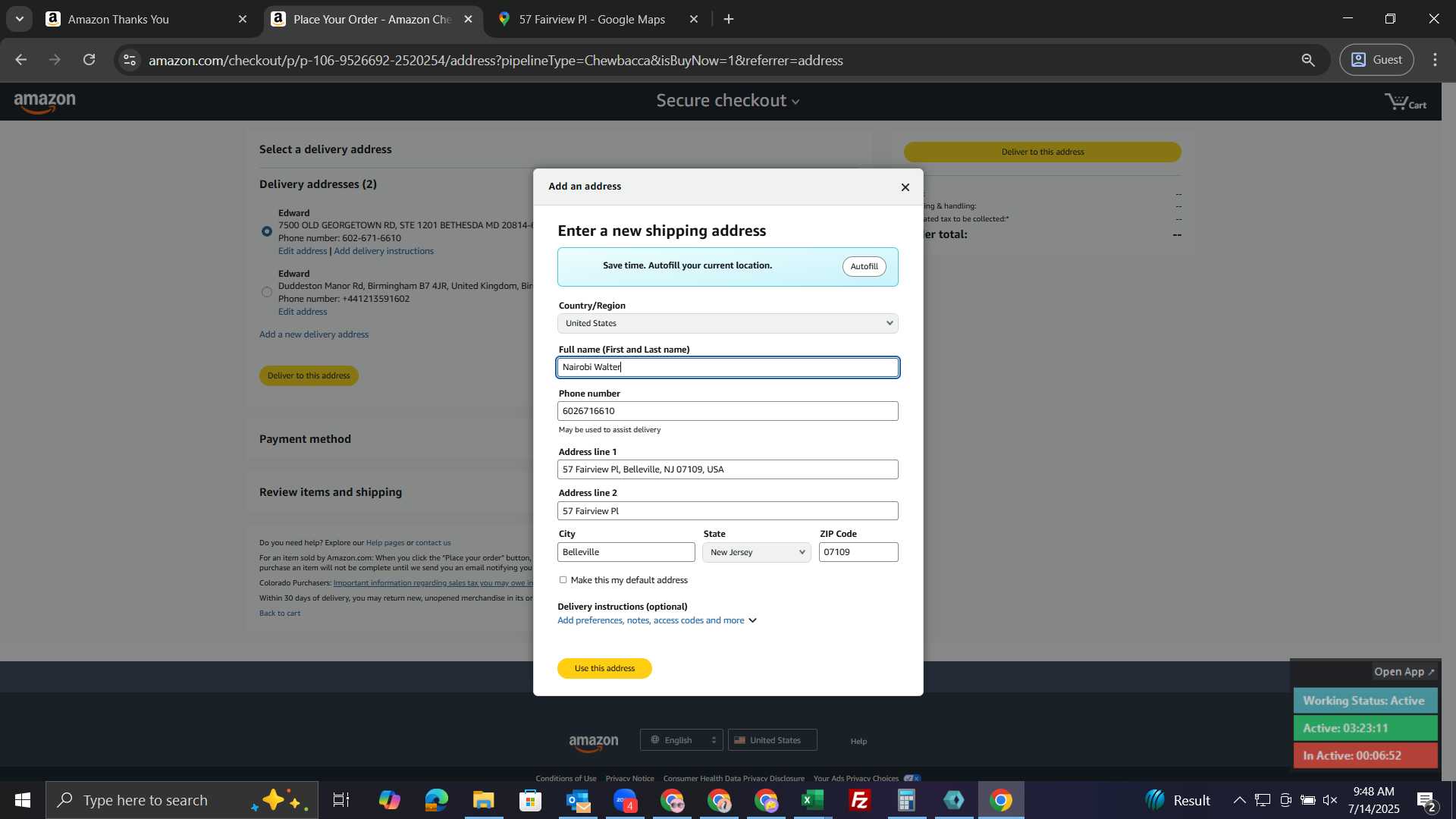The width and height of the screenshot is (1456, 819).
Task: Click the left Deliver to this address button
Action: pos(309,375)
